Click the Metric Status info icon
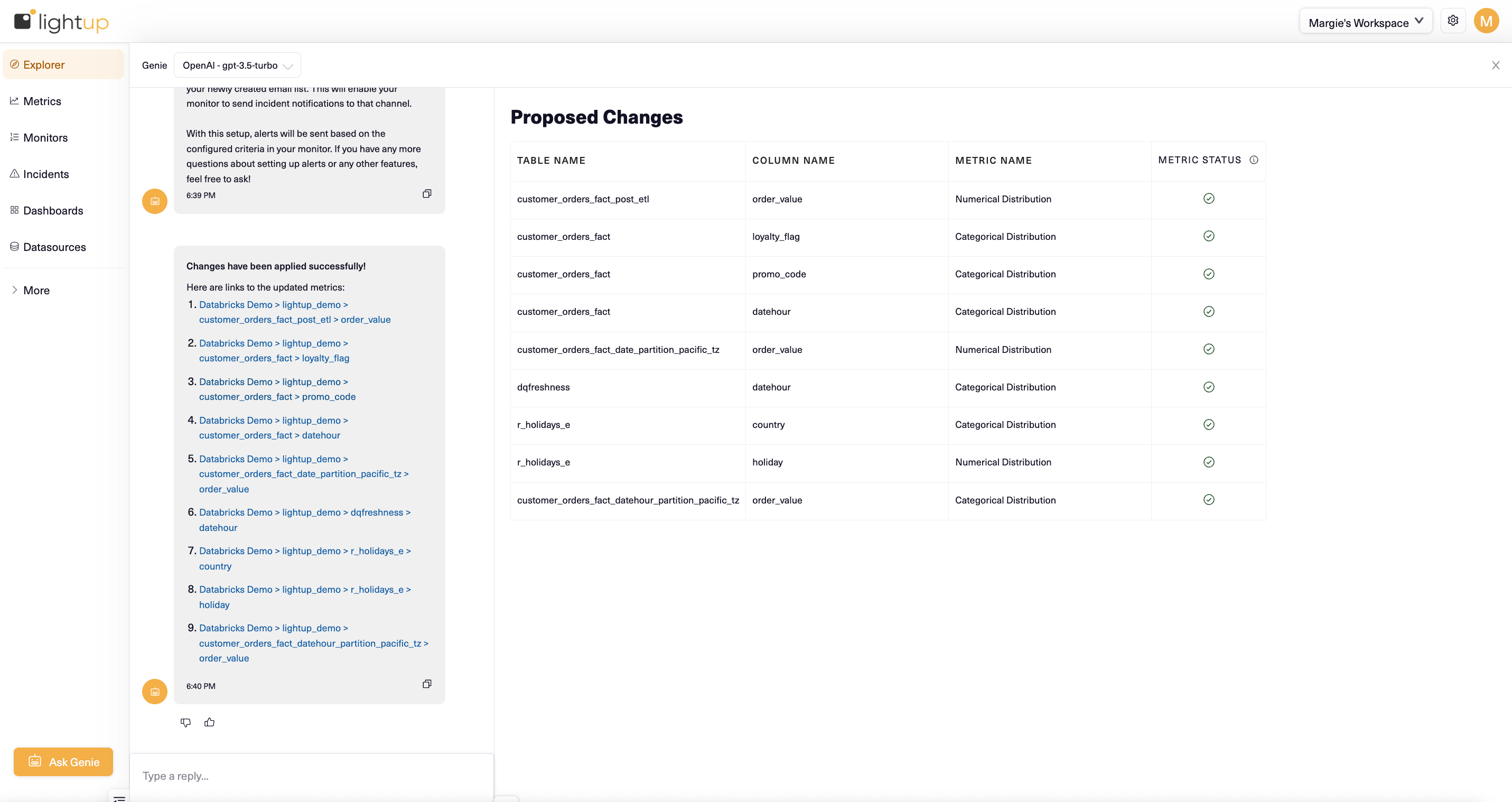Viewport: 1512px width, 802px height. pyautogui.click(x=1254, y=160)
